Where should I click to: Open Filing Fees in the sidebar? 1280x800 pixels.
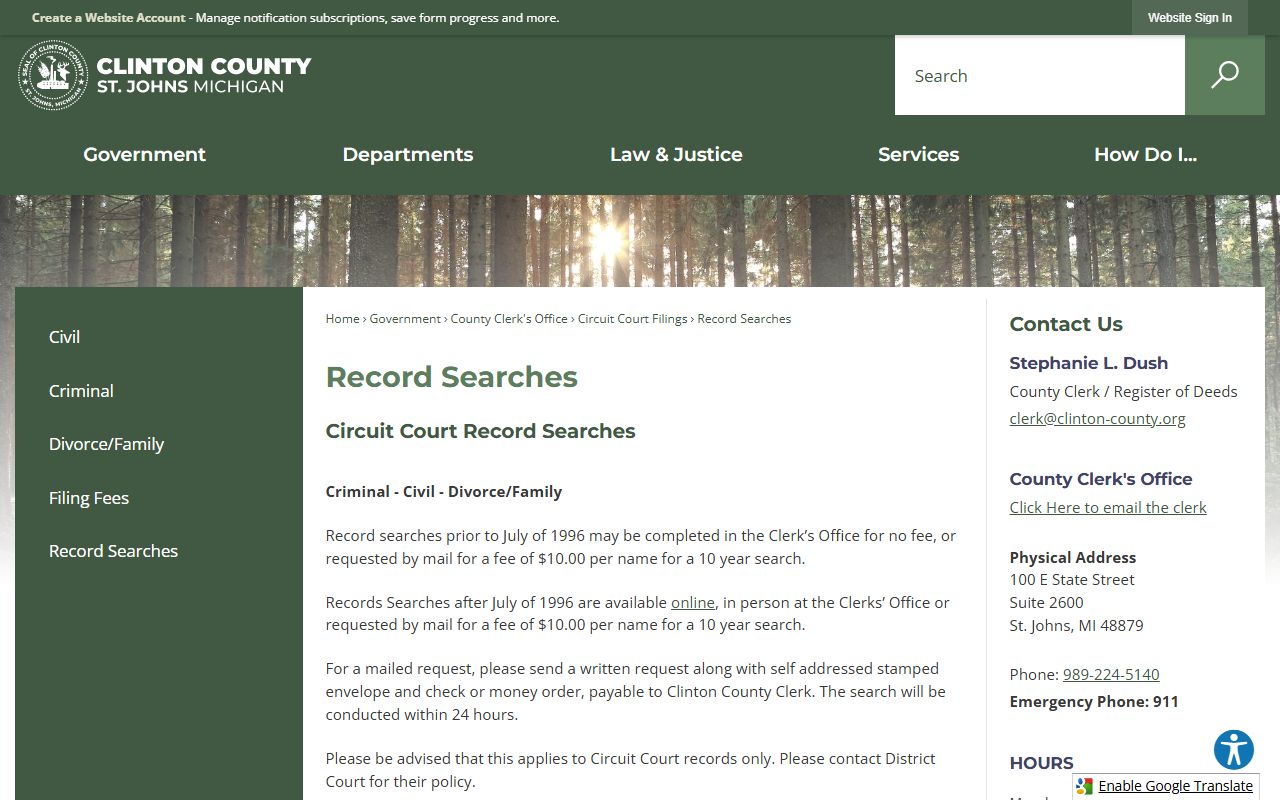pyautogui.click(x=89, y=498)
